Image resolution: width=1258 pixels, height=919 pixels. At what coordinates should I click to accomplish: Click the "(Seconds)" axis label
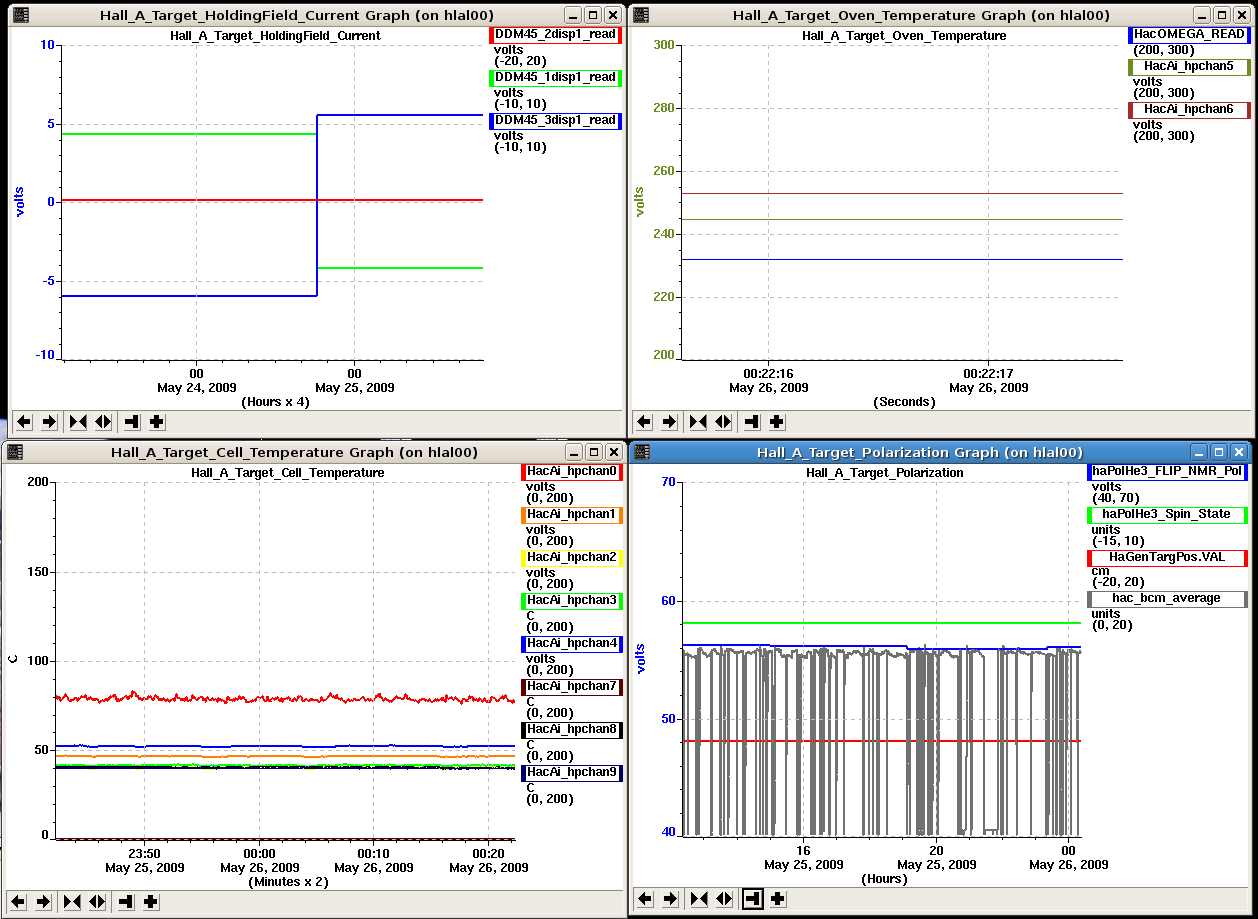pyautogui.click(x=905, y=401)
